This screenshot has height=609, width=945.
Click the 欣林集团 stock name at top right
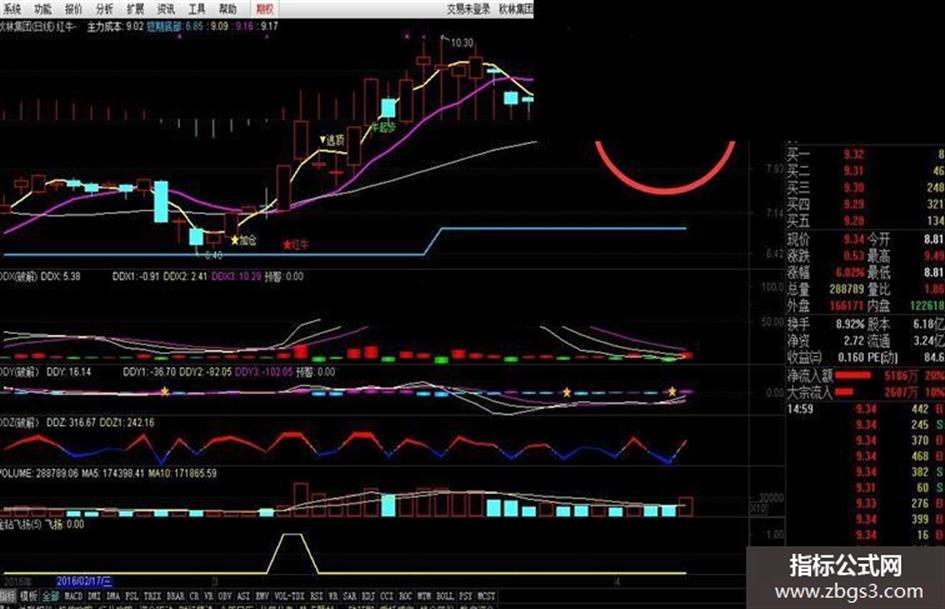click(516, 8)
